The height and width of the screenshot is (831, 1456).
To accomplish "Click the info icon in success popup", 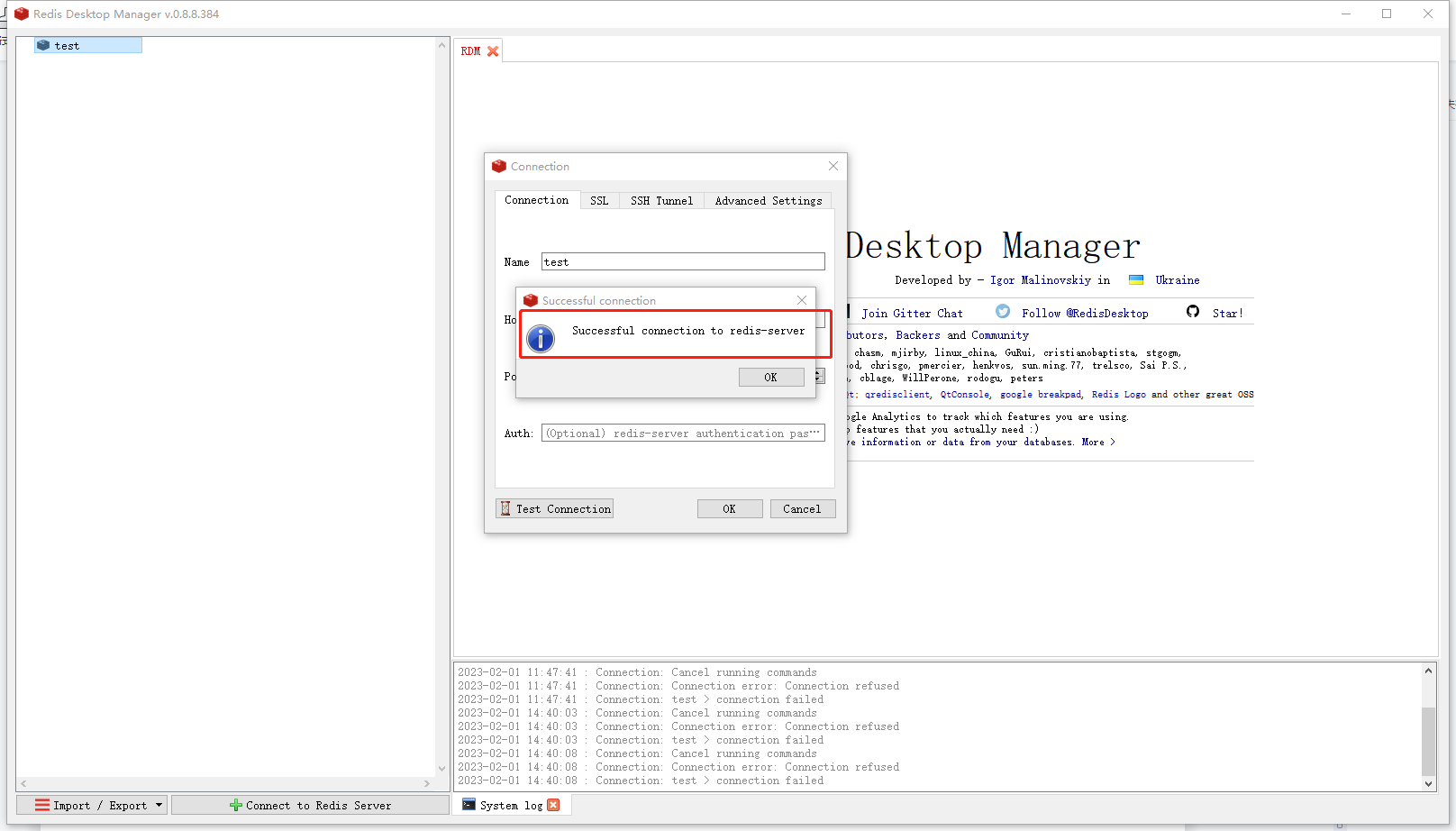I will pos(541,339).
